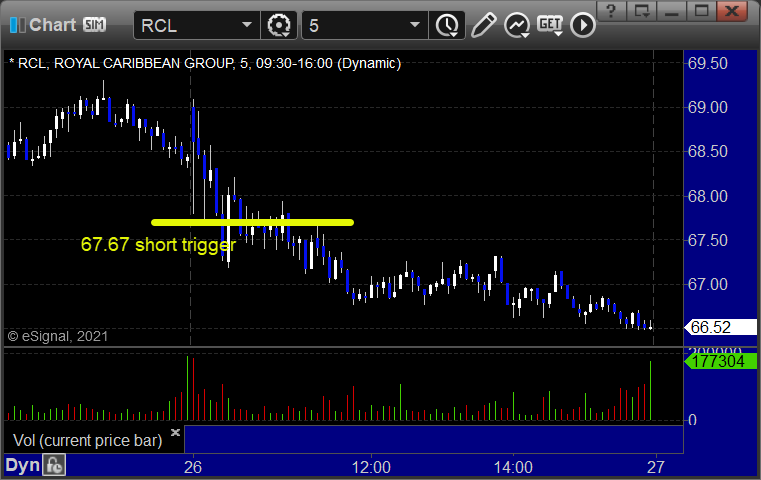The height and width of the screenshot is (480, 761).
Task: Click the 68.50 price axis label
Action: coord(708,151)
